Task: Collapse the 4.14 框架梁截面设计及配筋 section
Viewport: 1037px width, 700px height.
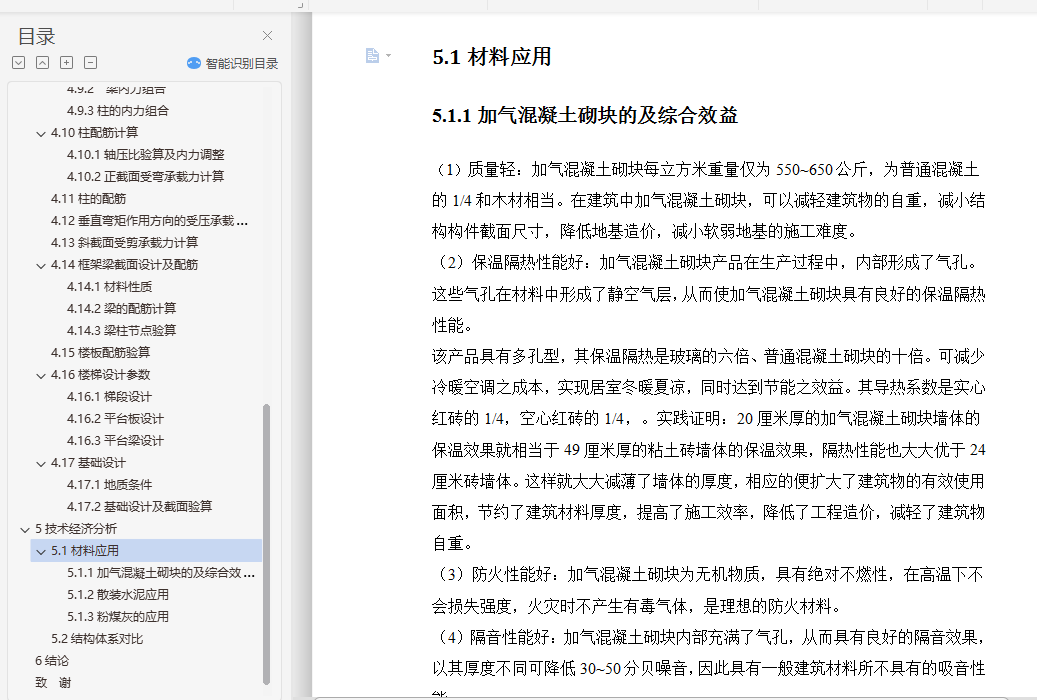Action: click(x=41, y=265)
